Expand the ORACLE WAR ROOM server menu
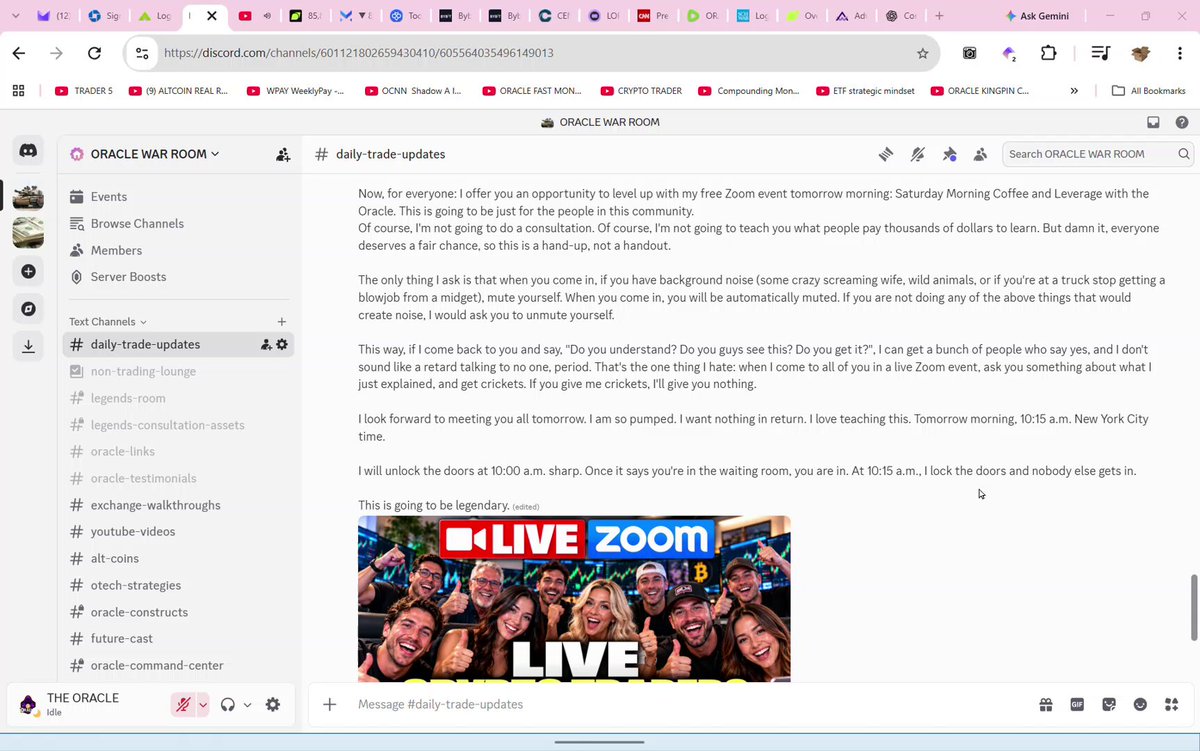Viewport: 1200px width, 751px height. pos(155,154)
